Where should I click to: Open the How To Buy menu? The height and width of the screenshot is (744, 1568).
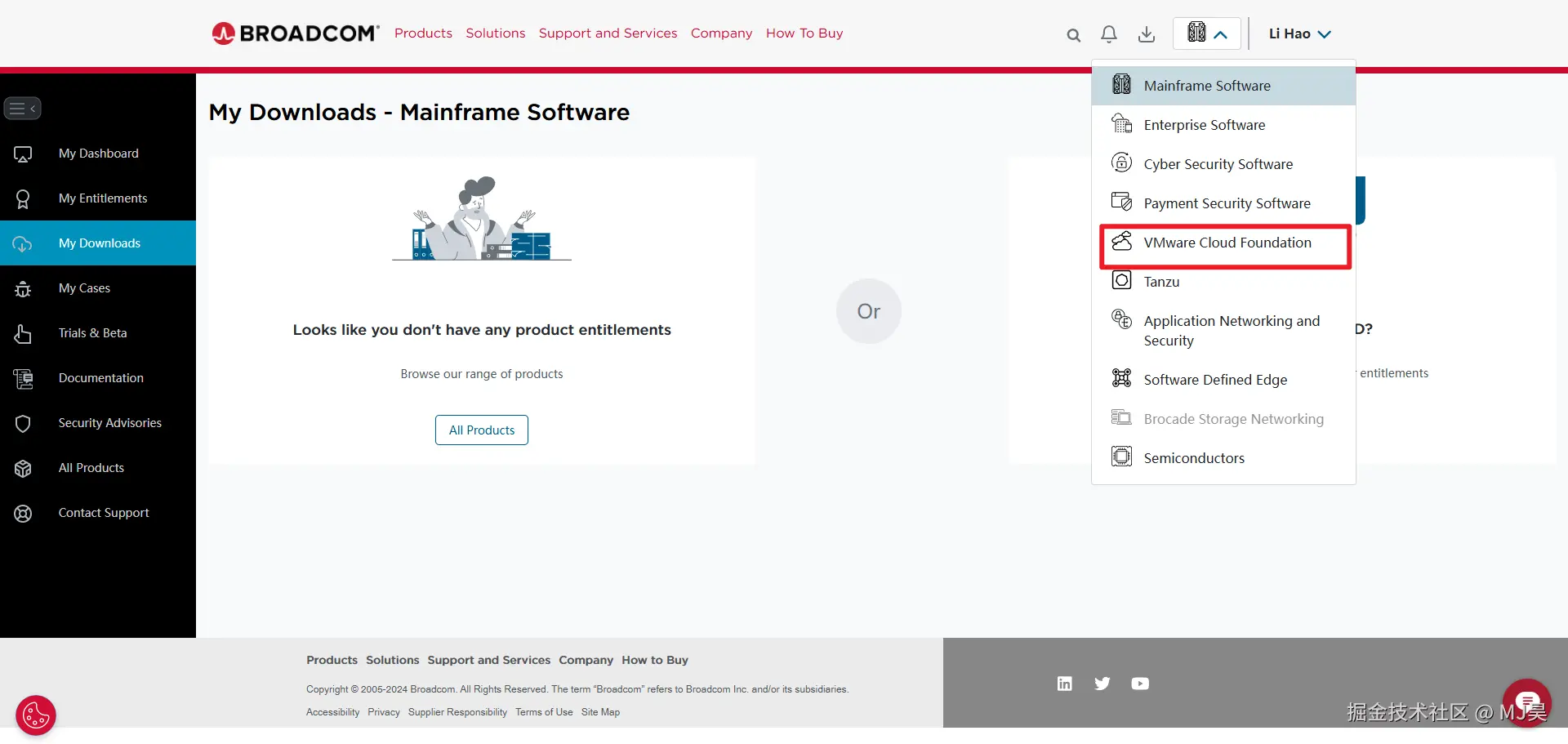804,33
